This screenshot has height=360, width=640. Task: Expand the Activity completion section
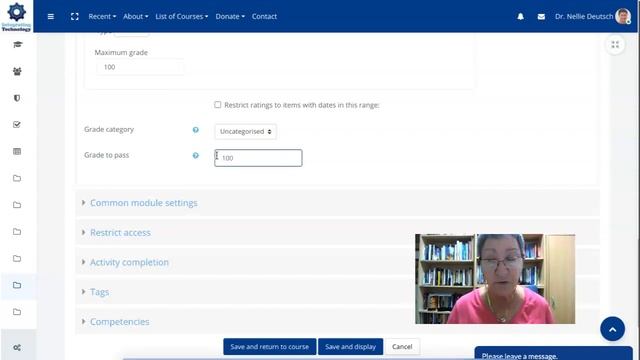(x=129, y=262)
